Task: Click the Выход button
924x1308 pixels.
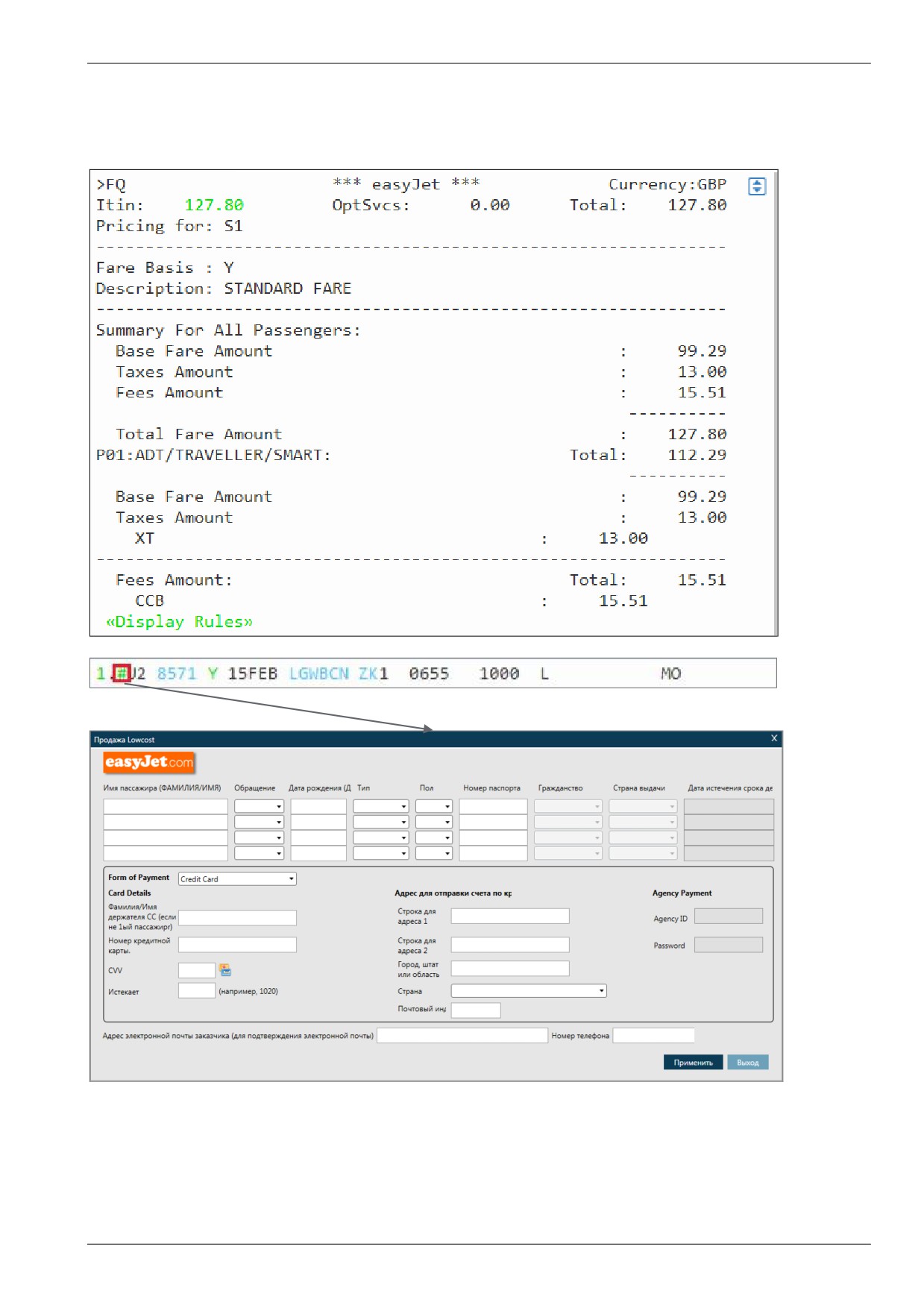Action: [x=747, y=1063]
